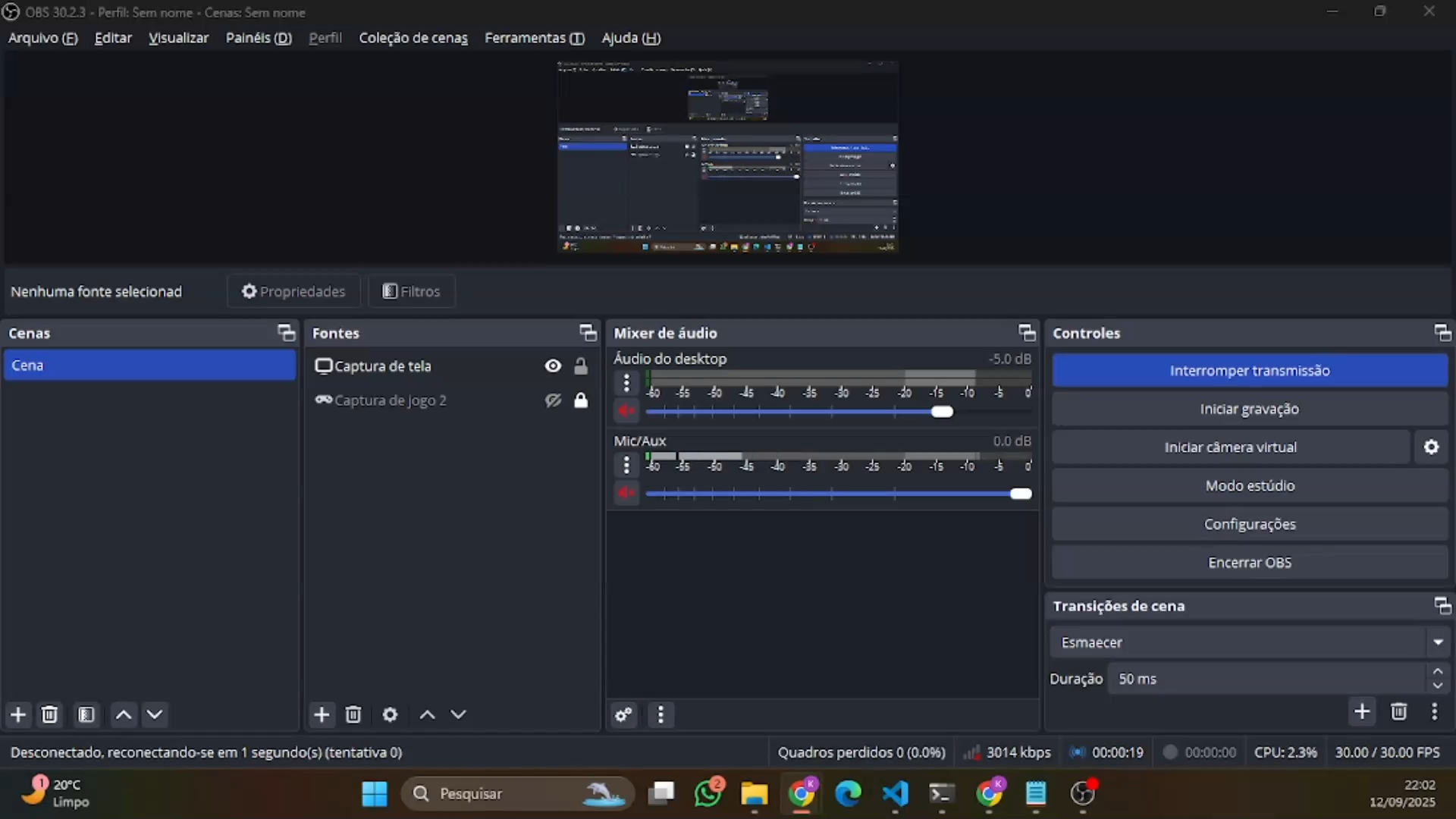Undock the Cenas panel

pyautogui.click(x=286, y=332)
